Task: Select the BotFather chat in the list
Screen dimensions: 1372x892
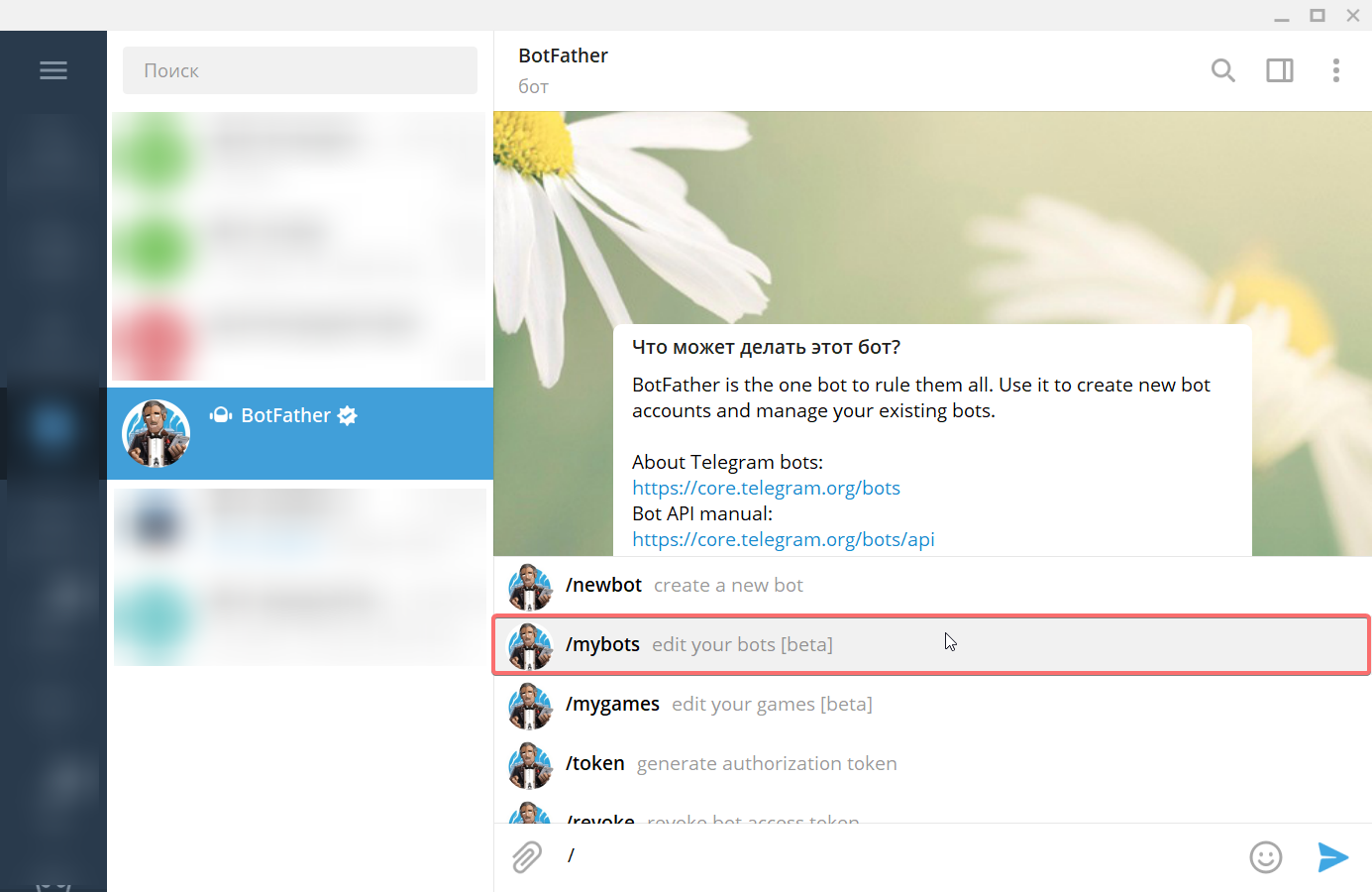Action: coord(300,433)
